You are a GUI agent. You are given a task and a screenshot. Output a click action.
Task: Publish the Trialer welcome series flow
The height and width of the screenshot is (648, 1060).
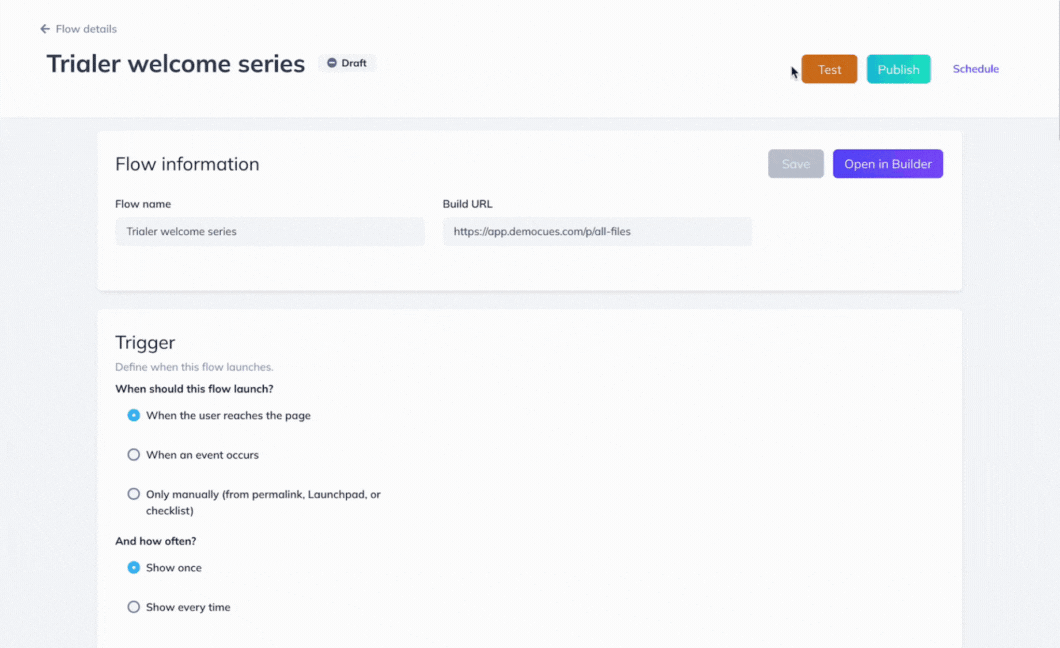[x=898, y=69]
